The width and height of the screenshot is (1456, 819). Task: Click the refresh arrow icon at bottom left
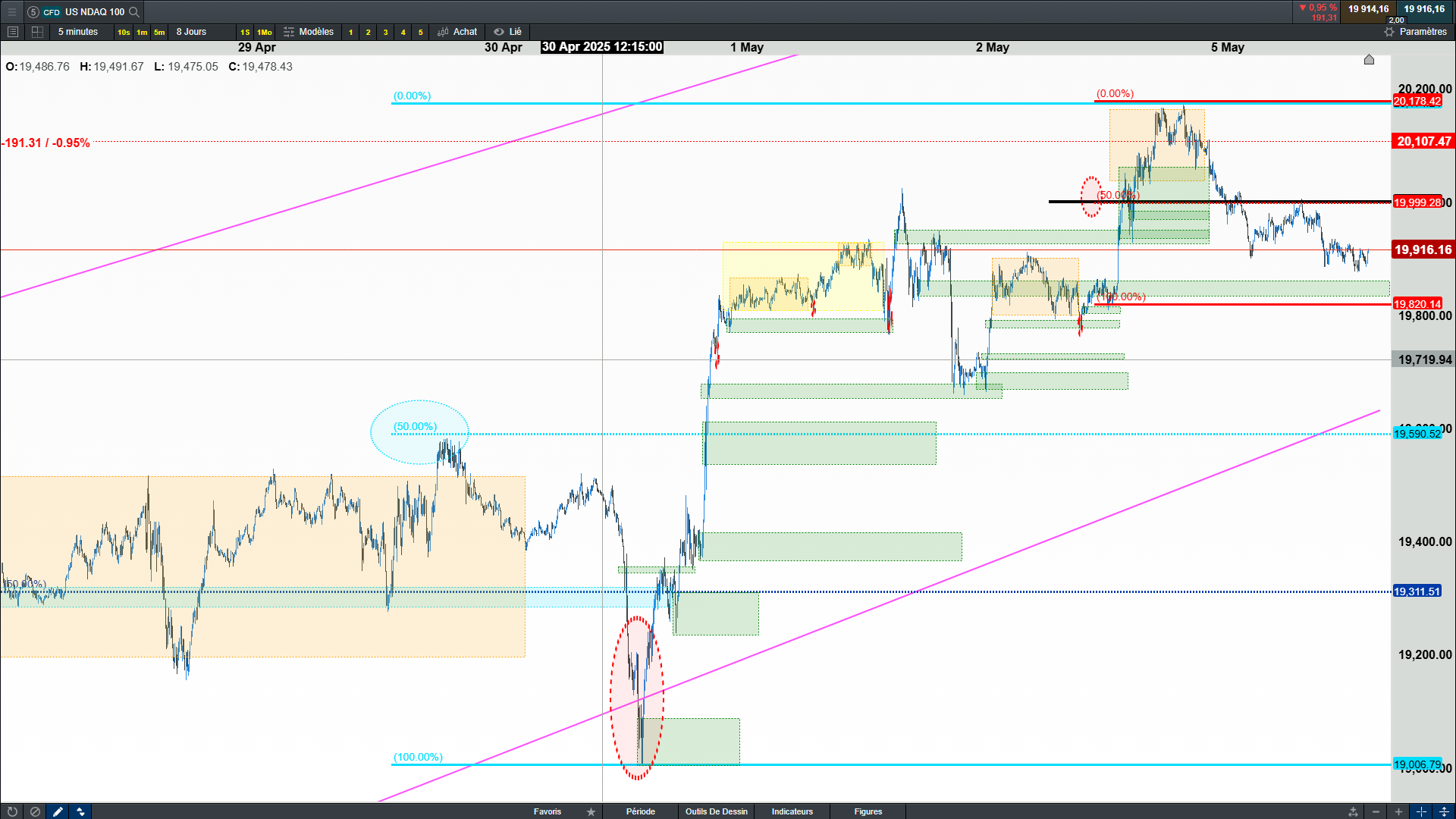click(12, 811)
